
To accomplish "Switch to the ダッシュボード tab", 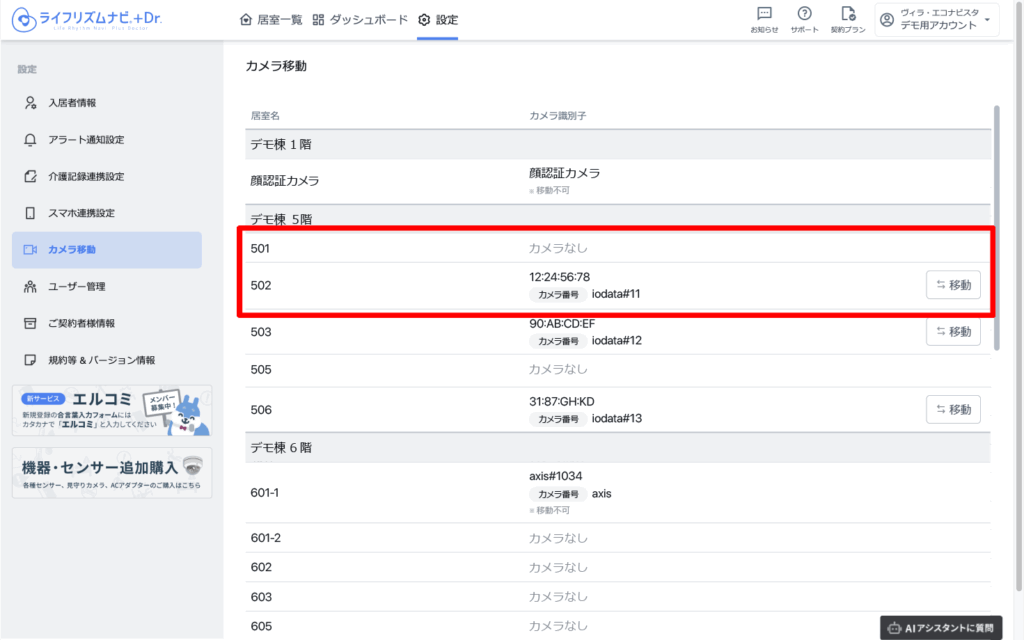I will (x=360, y=20).
